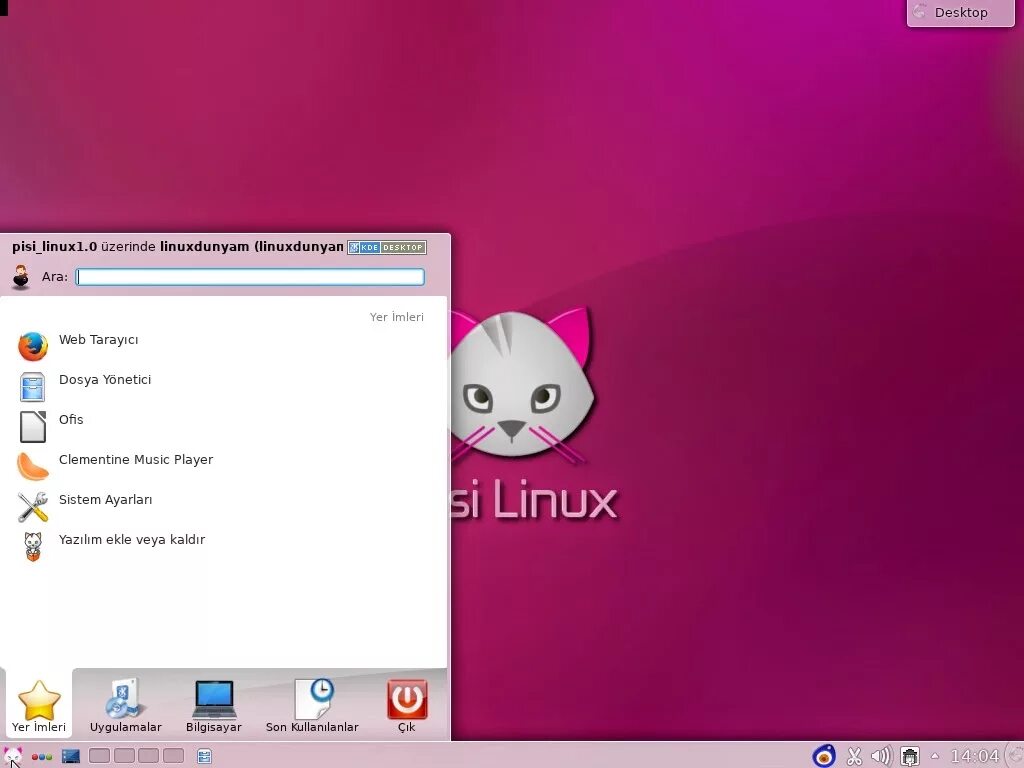Expand hidden tray icons arrow

coord(935,756)
